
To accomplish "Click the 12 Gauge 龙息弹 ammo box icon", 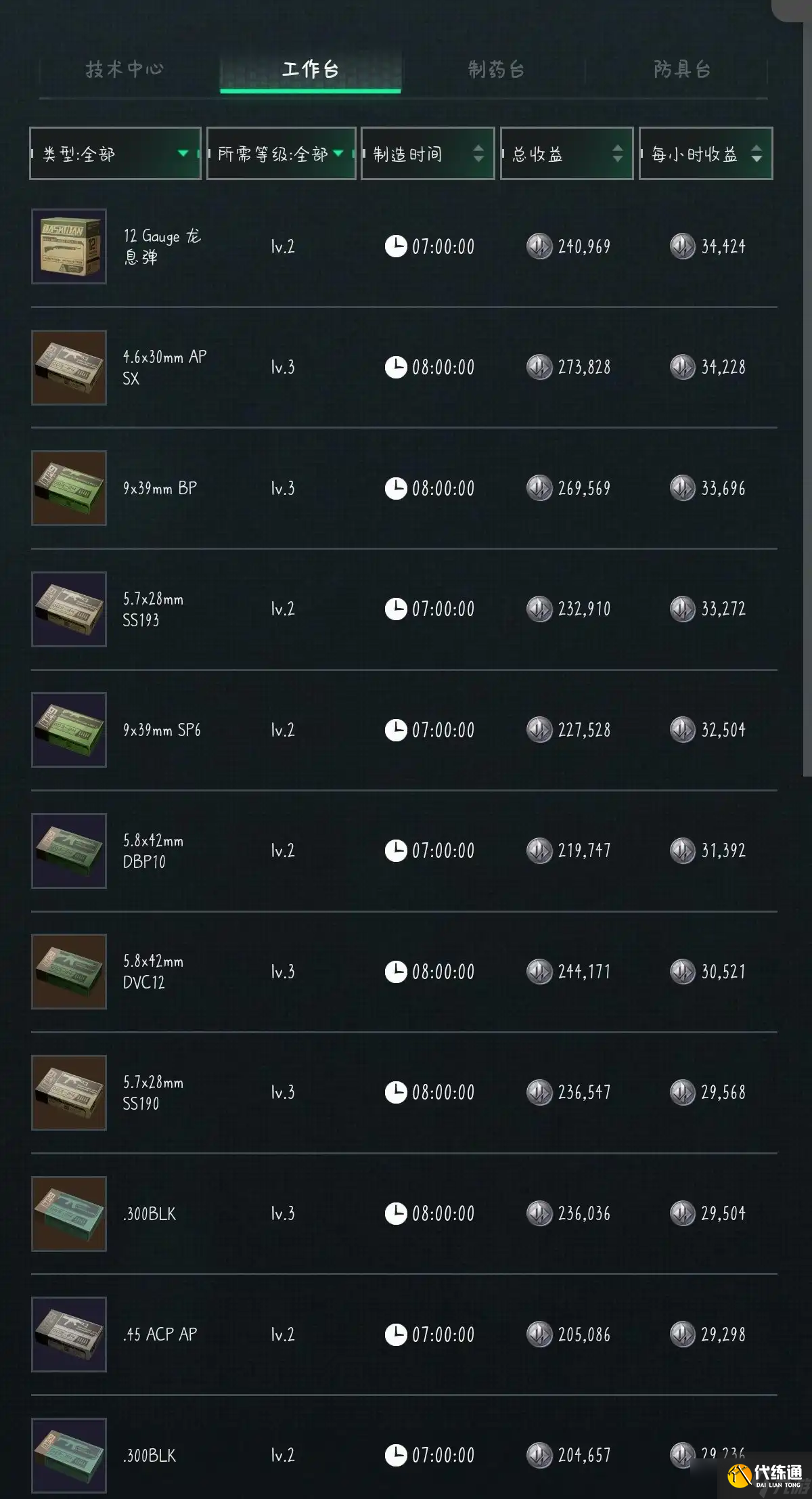I will [x=69, y=246].
